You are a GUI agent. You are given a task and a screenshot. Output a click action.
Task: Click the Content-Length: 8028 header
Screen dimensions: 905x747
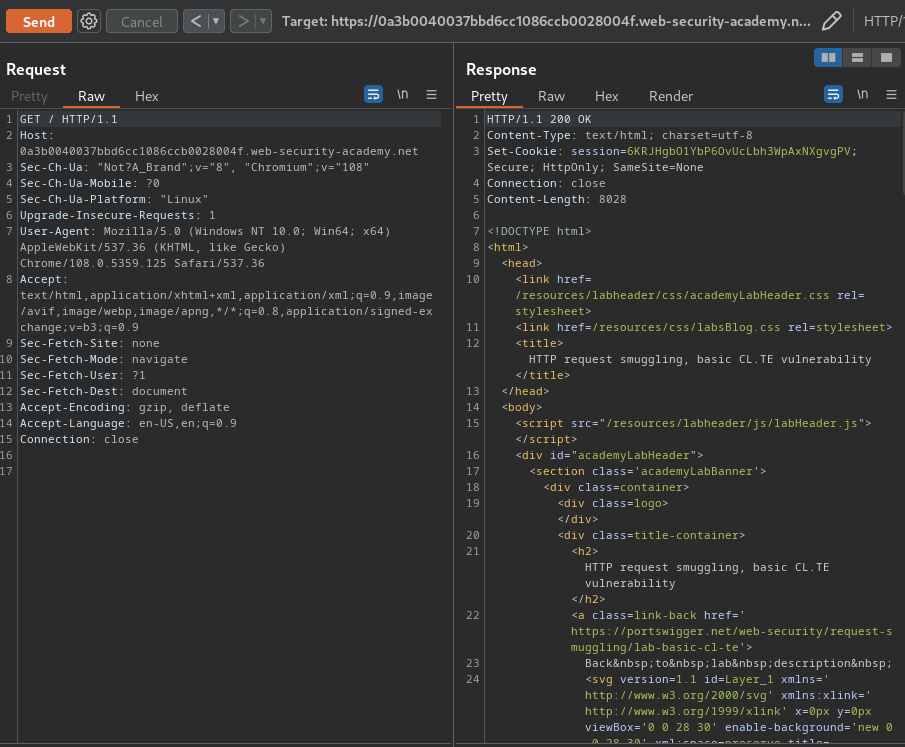[x=556, y=199]
